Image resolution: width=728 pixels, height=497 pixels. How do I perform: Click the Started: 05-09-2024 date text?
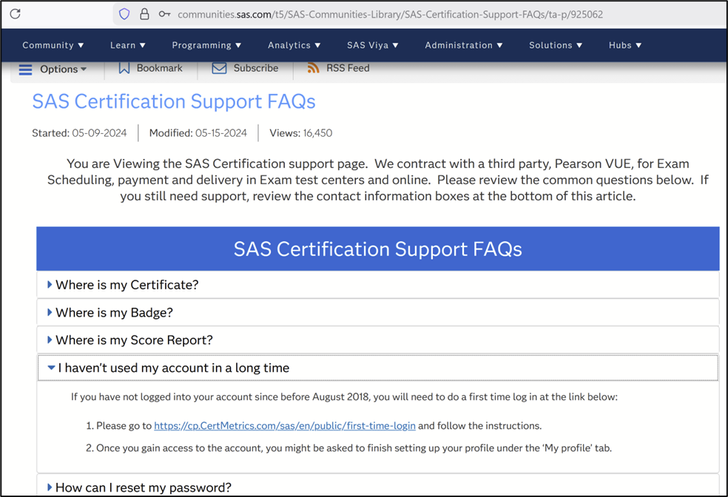[x=79, y=133]
